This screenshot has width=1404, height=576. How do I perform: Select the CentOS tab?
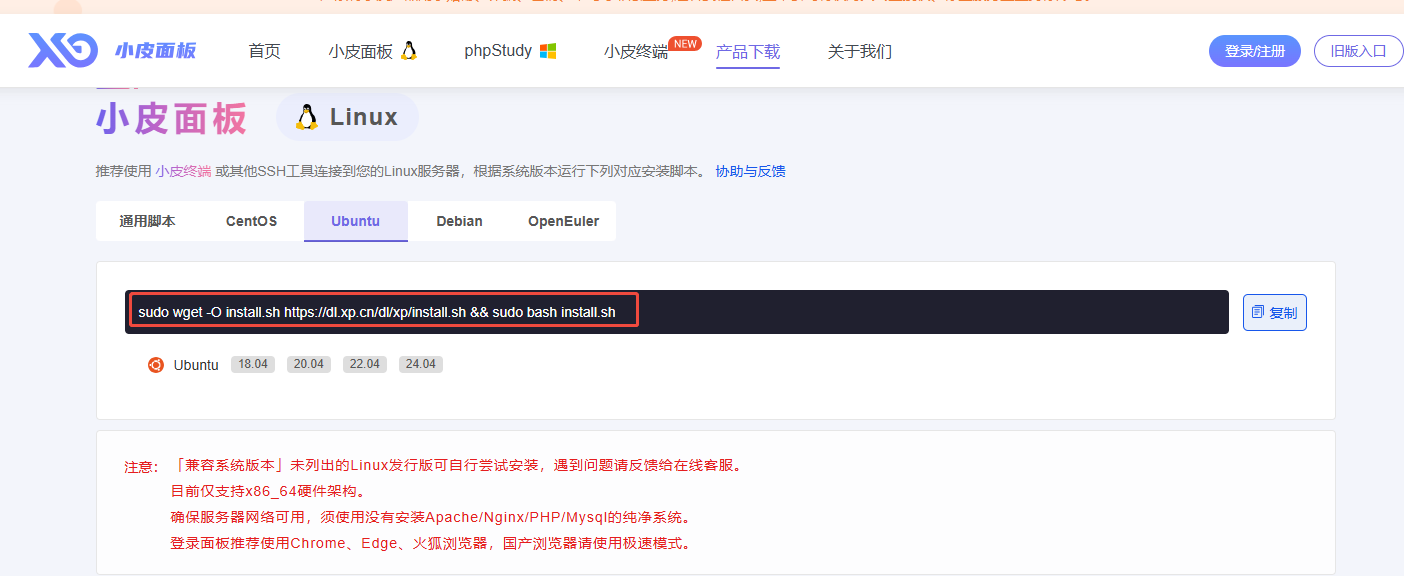(251, 221)
